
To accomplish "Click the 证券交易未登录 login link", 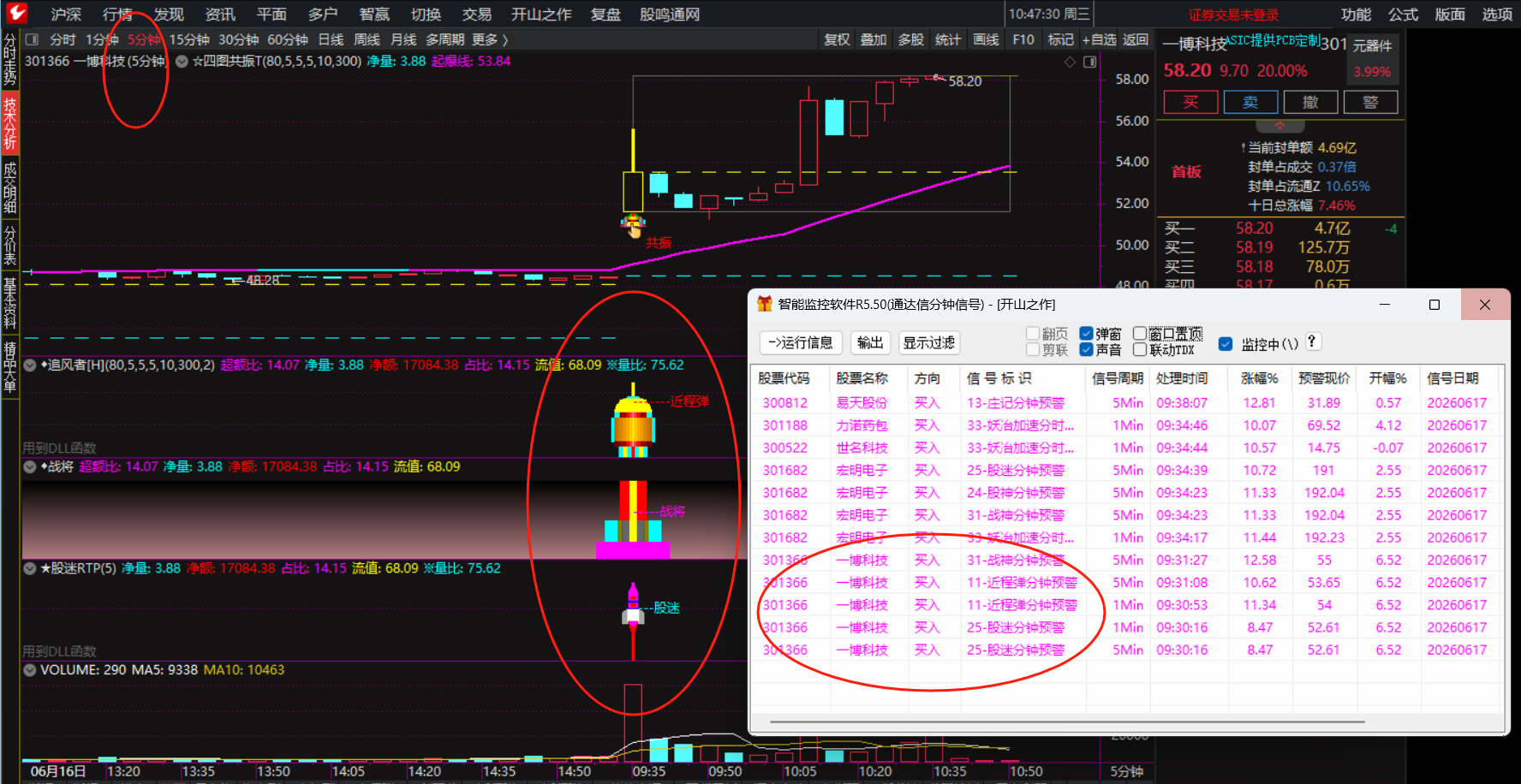I will (x=1233, y=15).
